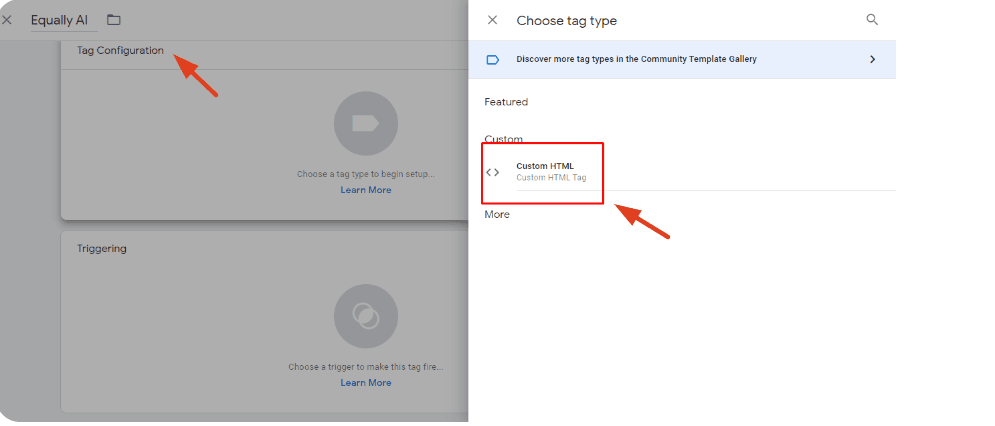Click the overlapping circles icon in Triggering
995x426 pixels.
[365, 316]
